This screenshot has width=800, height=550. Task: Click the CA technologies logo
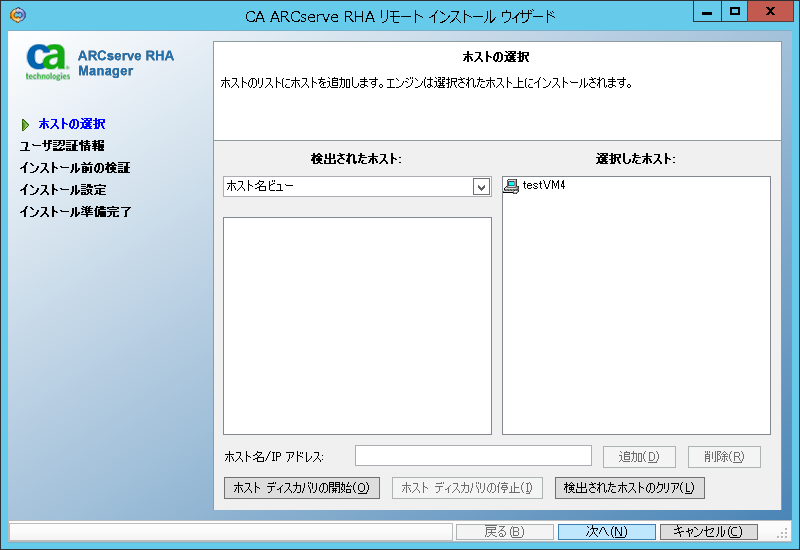tap(47, 62)
